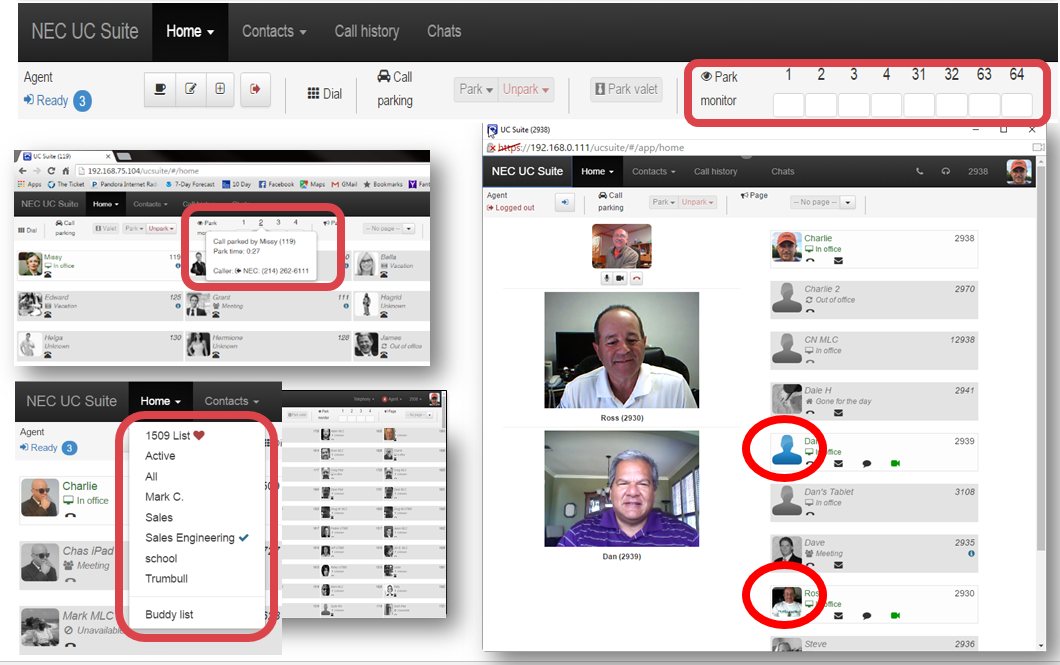Open Chats in the top banner navbar

point(443,32)
